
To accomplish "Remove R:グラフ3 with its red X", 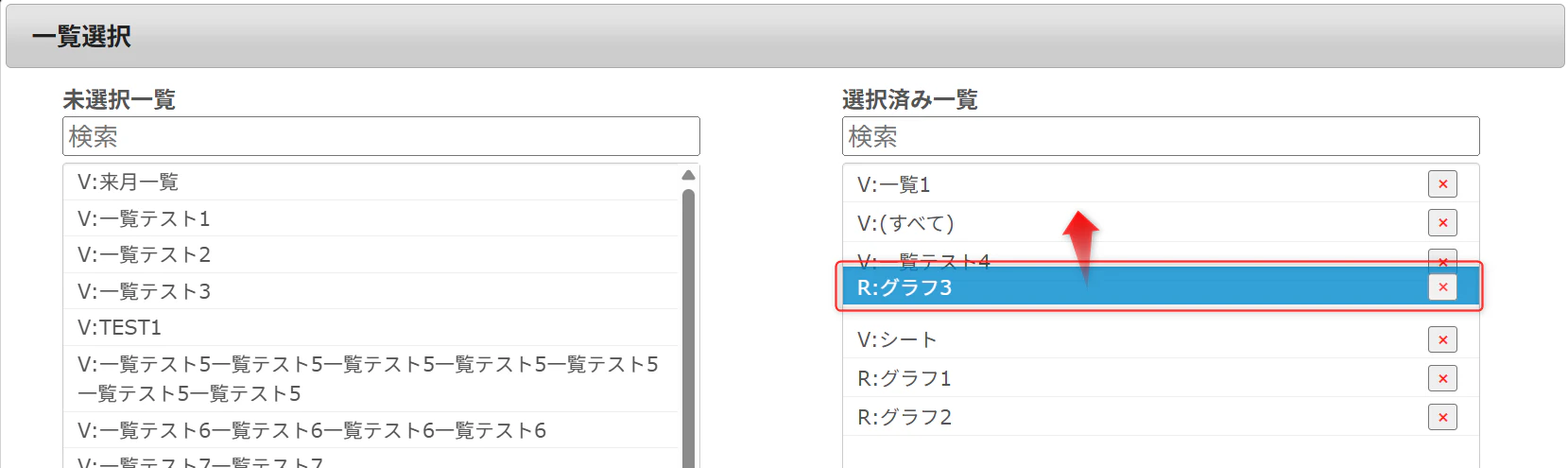I will point(1442,287).
